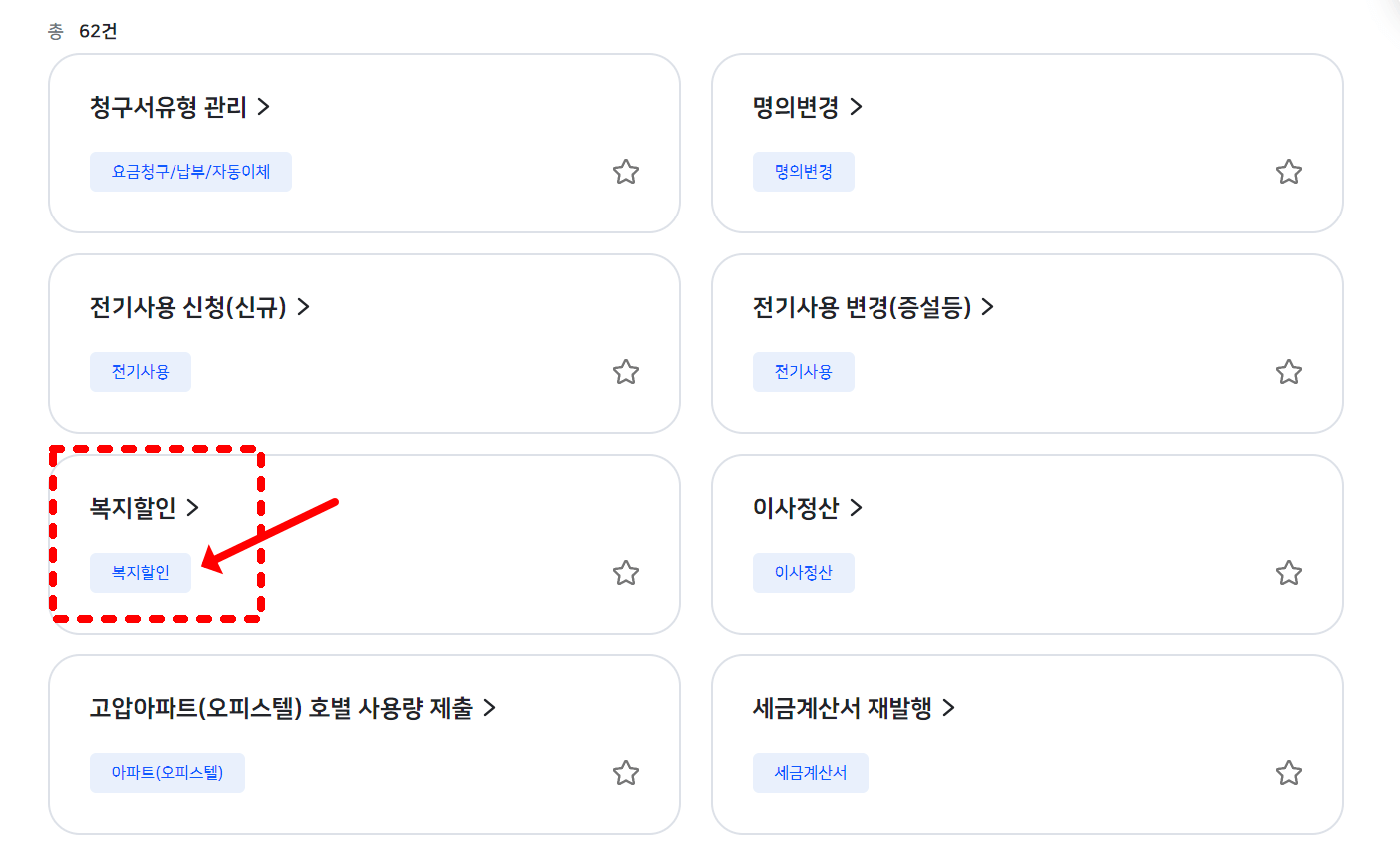Screen dimensions: 1400x864
Task: Click the star icon on 복지할인 card
Action: pos(626,572)
